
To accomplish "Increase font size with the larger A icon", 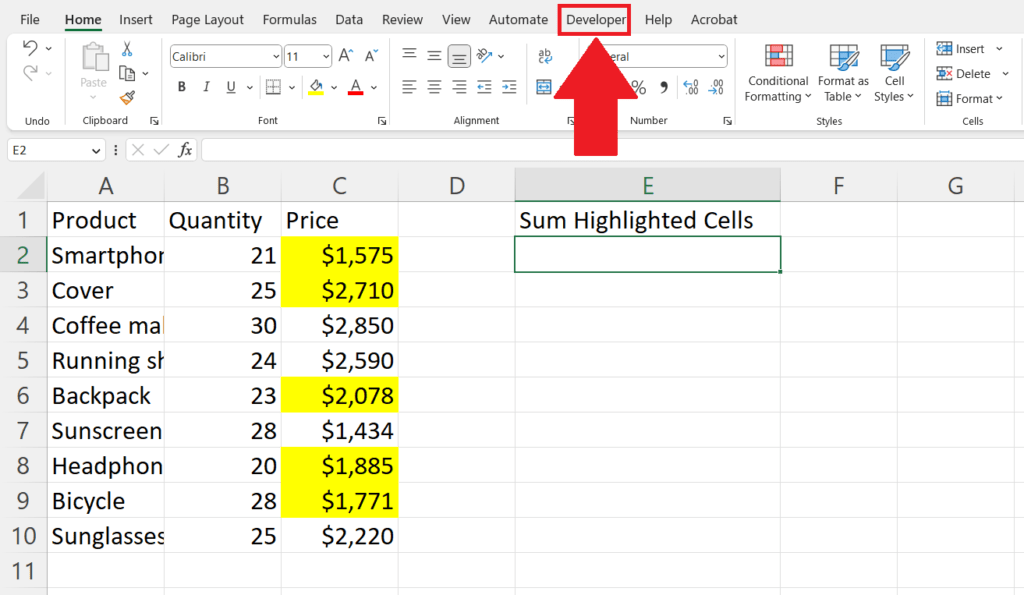I will 345,54.
